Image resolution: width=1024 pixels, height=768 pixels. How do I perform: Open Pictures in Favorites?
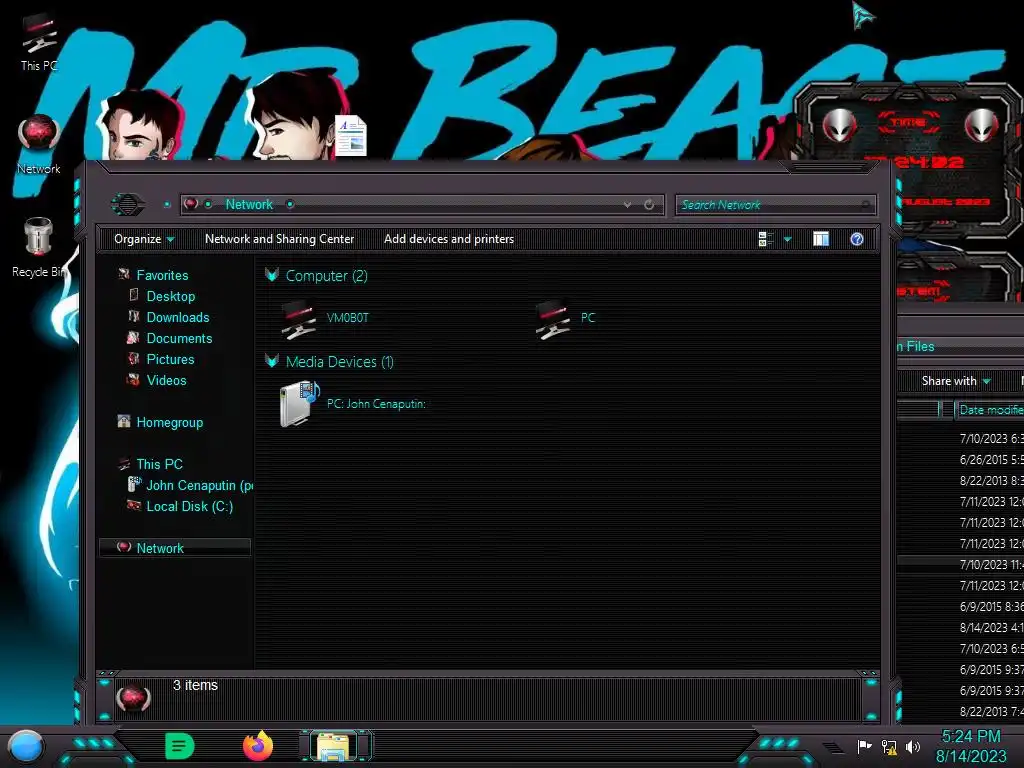170,359
